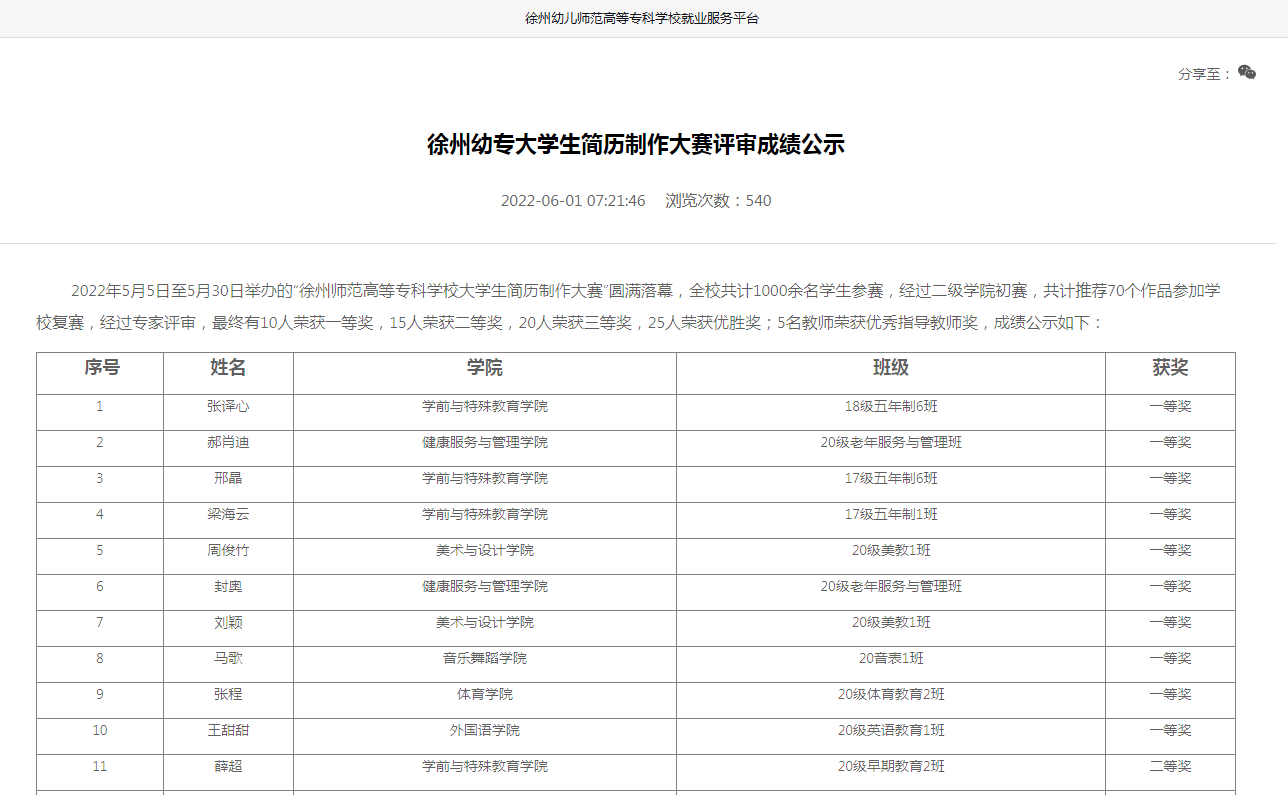
Task: Click 外国语学院 cell in 王甜甜's row
Action: pyautogui.click(x=485, y=731)
